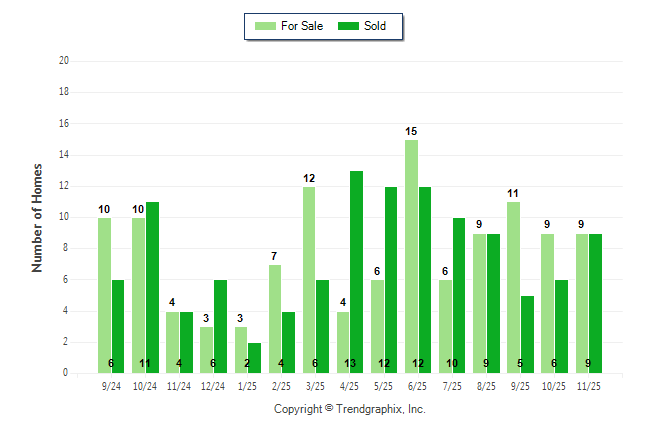Click the 9/25 For Sale bar
Image resolution: width=646 pixels, height=434 pixels.
coord(514,288)
